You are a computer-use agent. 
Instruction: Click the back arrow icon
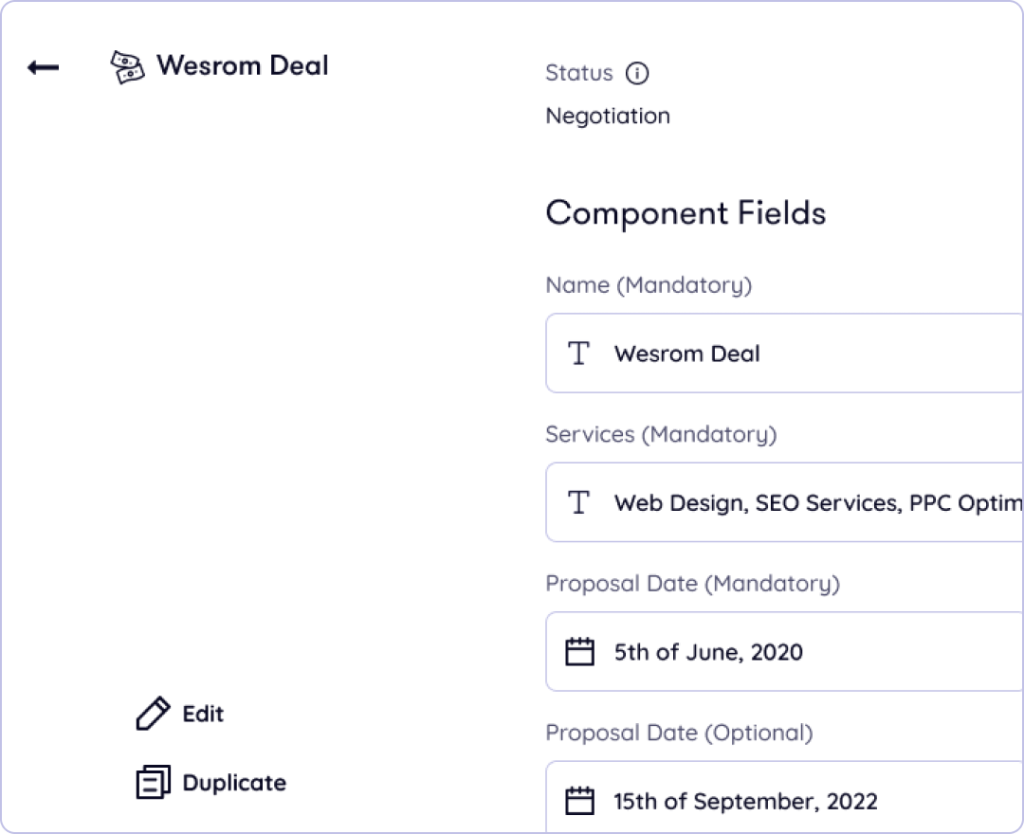(43, 68)
